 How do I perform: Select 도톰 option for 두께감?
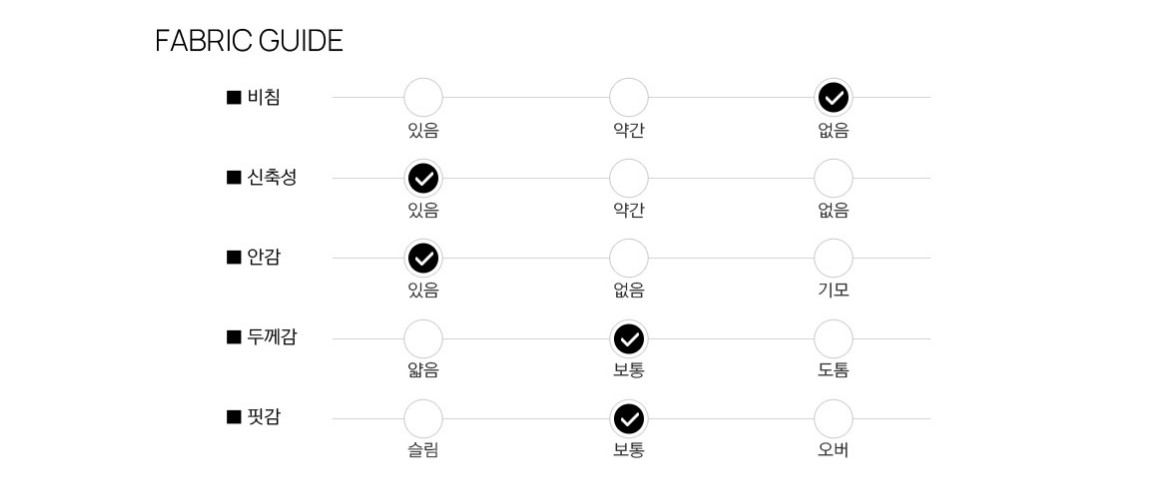pos(833,339)
